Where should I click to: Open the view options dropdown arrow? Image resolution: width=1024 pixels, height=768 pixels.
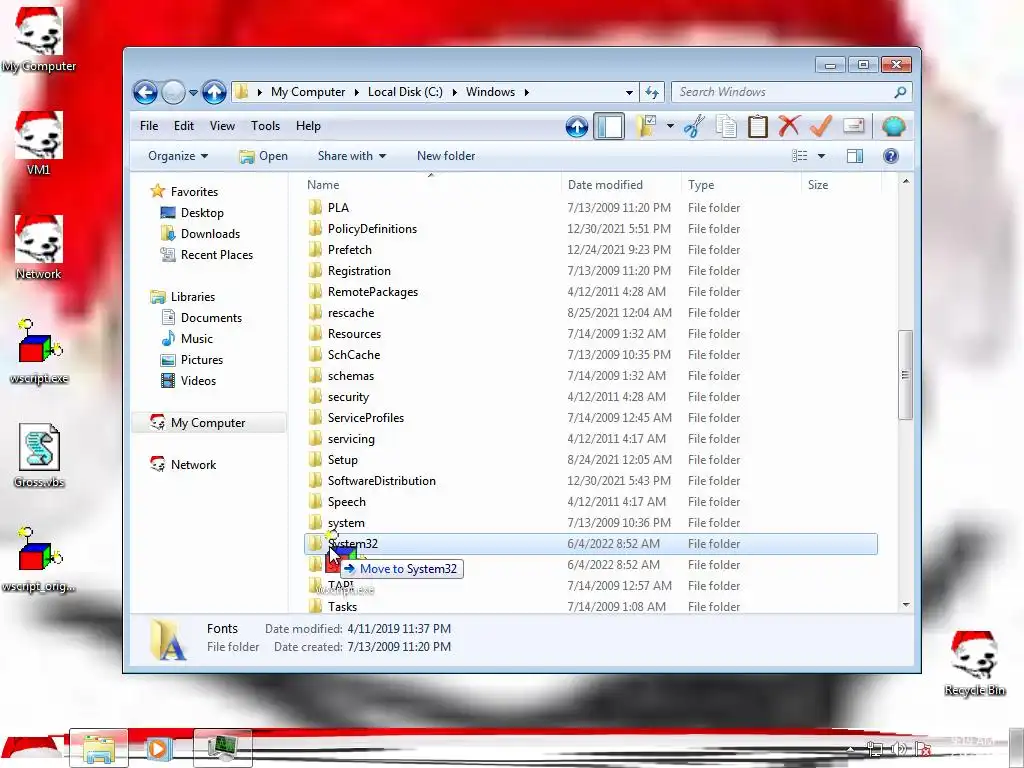[822, 156]
